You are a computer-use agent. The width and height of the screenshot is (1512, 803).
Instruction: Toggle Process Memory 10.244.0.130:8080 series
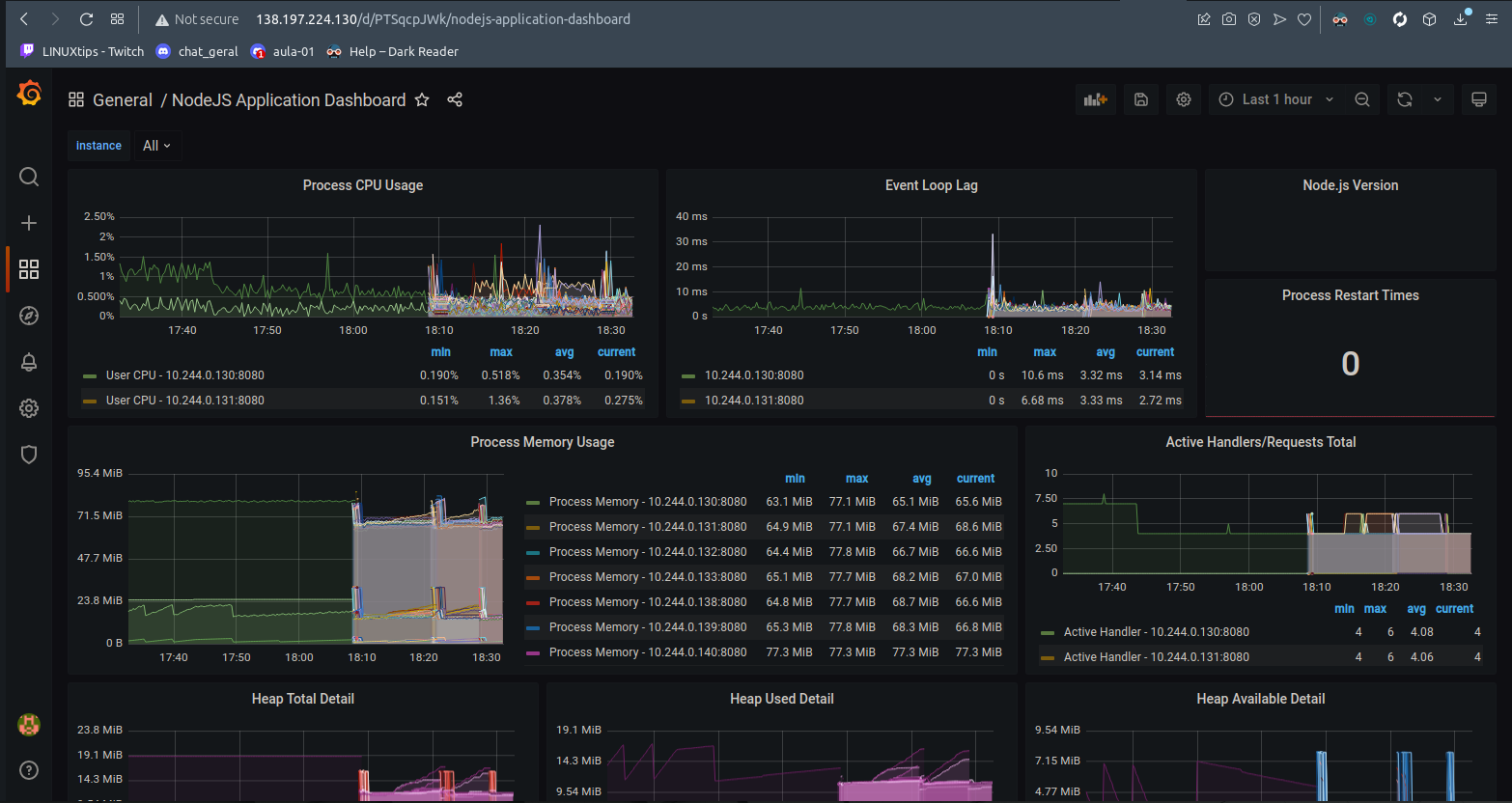pos(648,502)
